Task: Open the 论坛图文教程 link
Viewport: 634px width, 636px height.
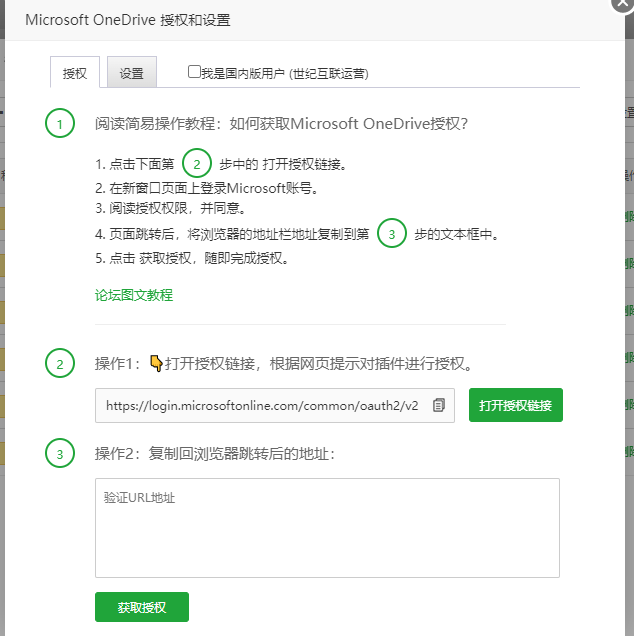Action: 134,295
